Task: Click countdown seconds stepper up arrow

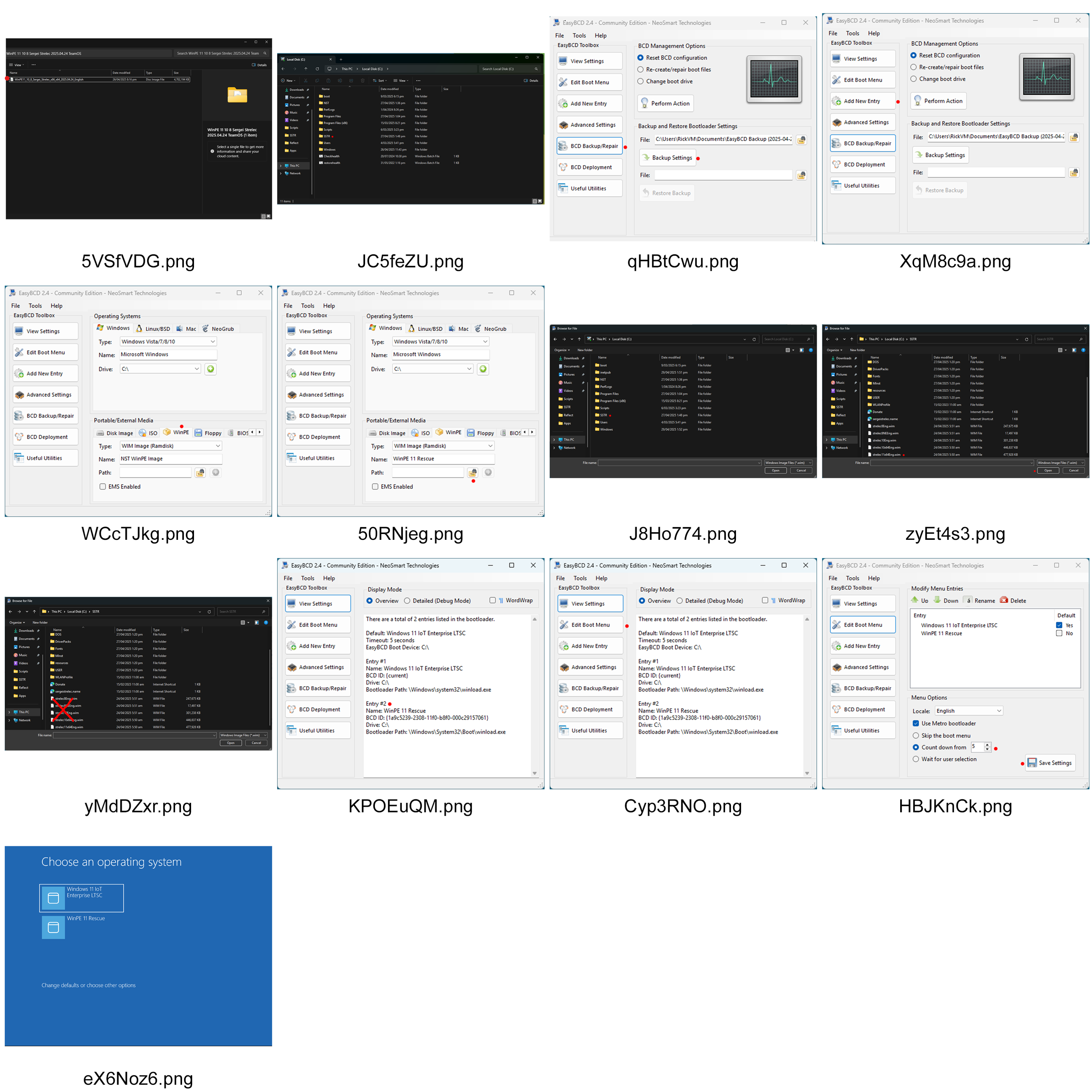Action: [988, 745]
